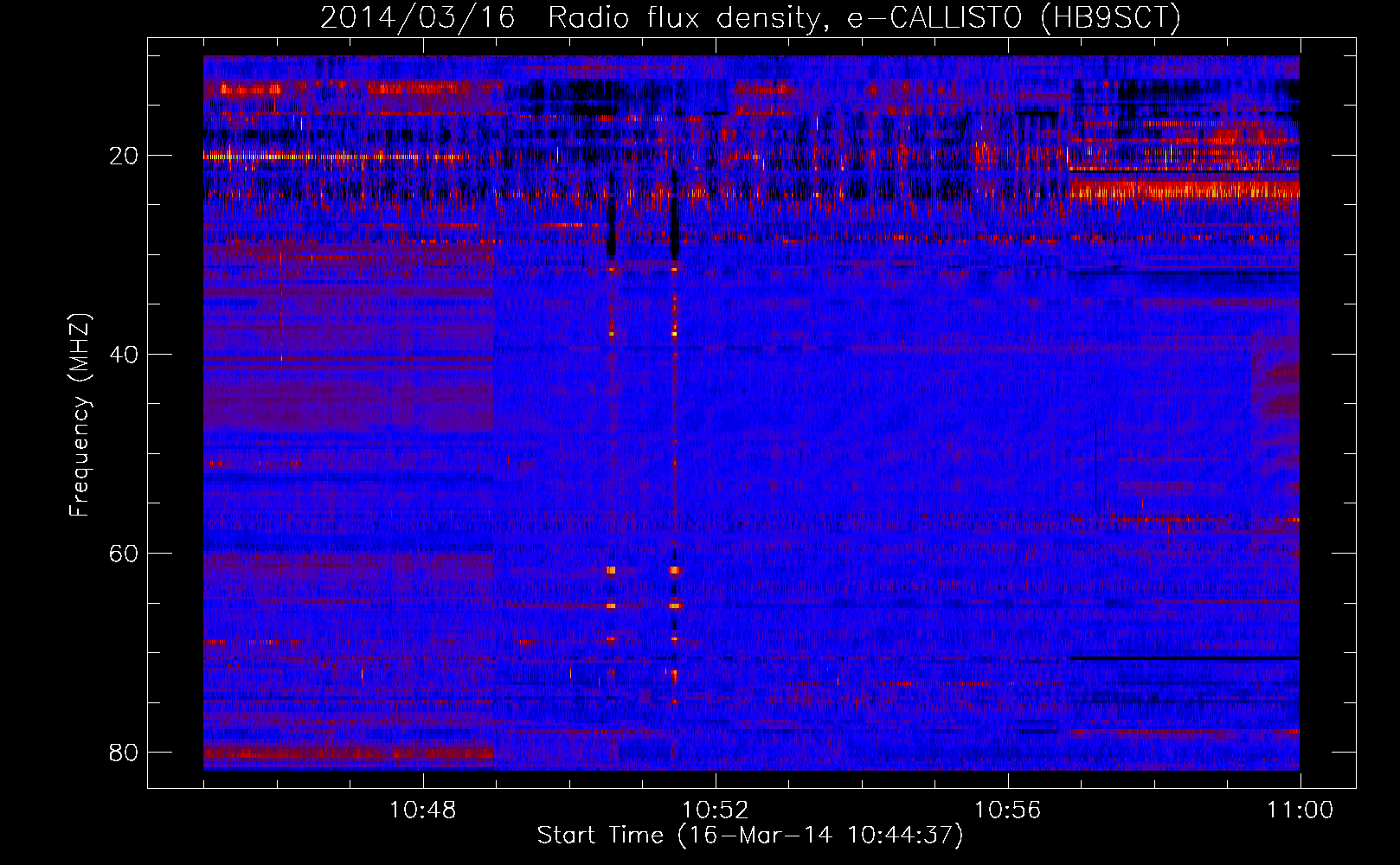The image size is (1400, 865).
Task: Select the date "2014/03/16" in the title
Action: 418,17
